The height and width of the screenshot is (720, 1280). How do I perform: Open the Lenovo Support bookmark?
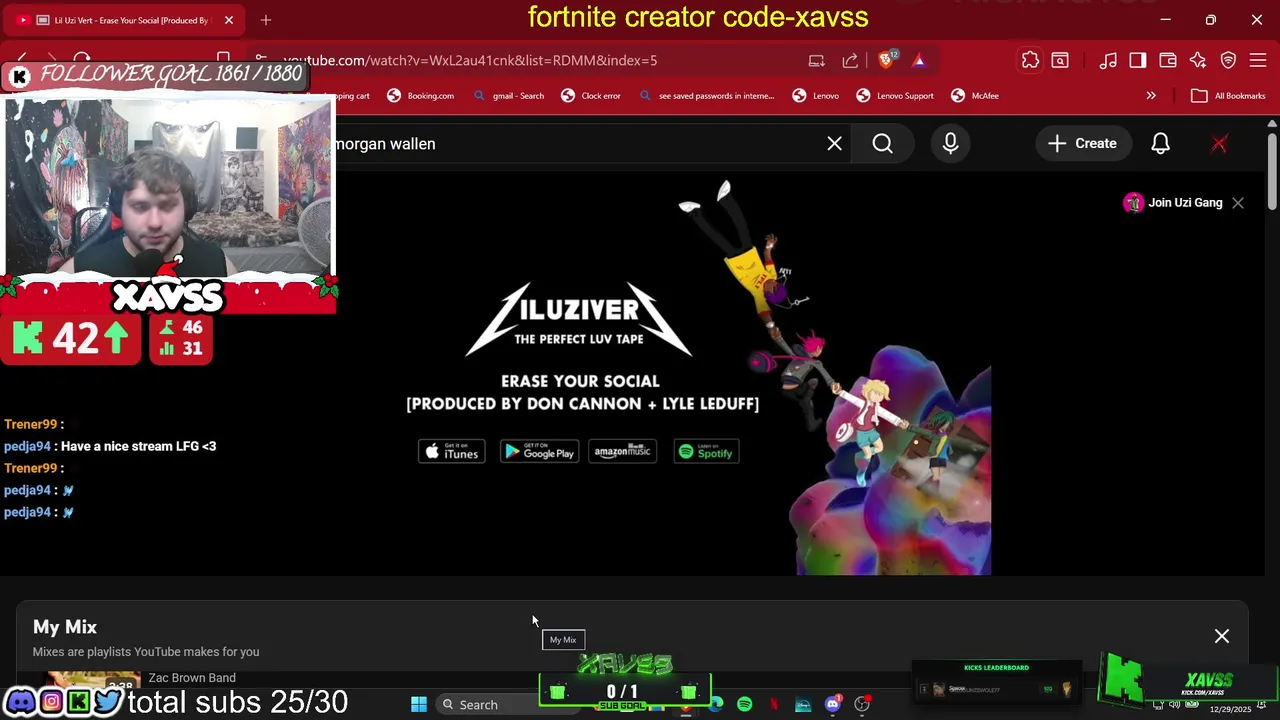click(x=895, y=96)
